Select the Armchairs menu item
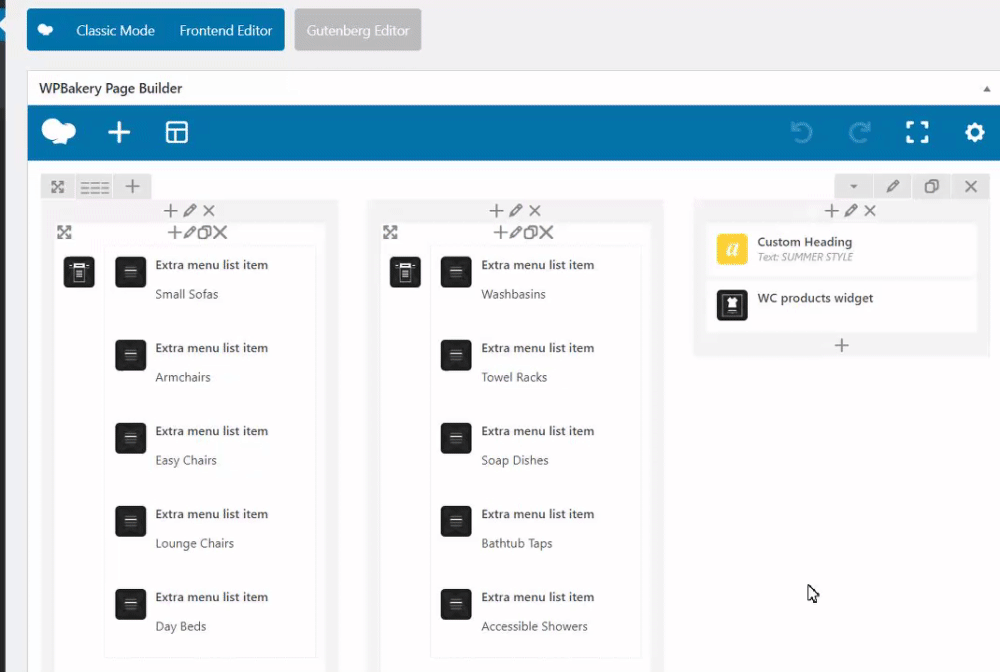The image size is (1000, 672). tap(183, 377)
